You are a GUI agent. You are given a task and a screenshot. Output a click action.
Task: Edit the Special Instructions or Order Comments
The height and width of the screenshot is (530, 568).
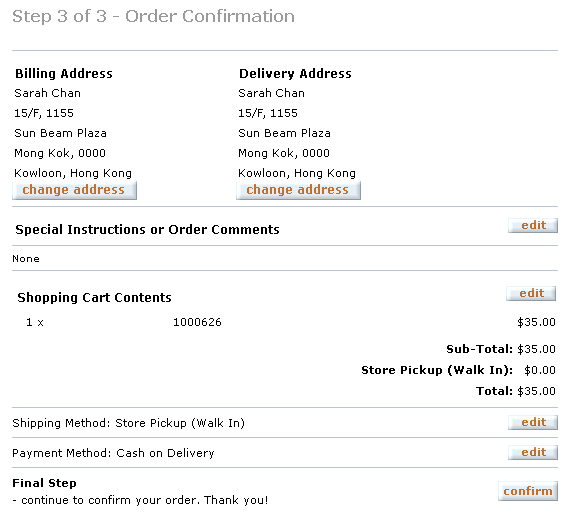coord(533,225)
